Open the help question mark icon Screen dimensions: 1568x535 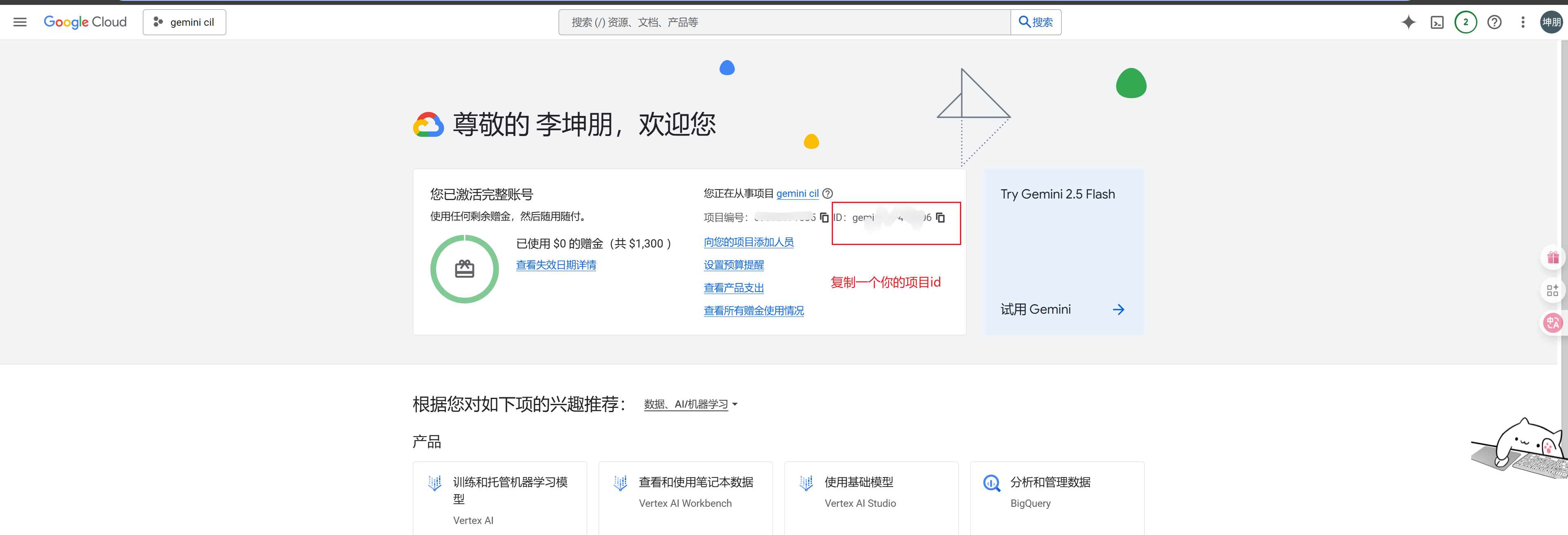(x=1494, y=22)
